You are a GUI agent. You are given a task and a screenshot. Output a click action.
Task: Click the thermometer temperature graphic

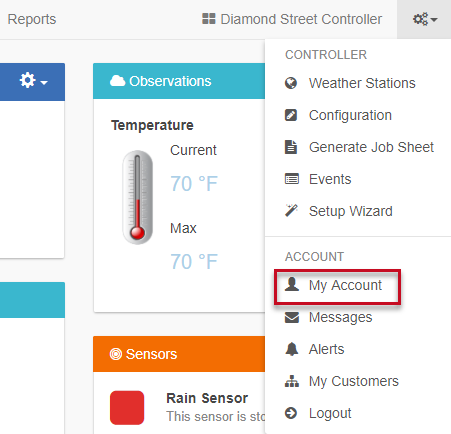coord(137,197)
